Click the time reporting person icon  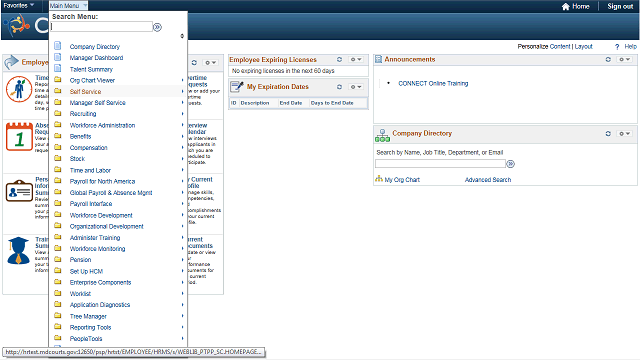19,89
